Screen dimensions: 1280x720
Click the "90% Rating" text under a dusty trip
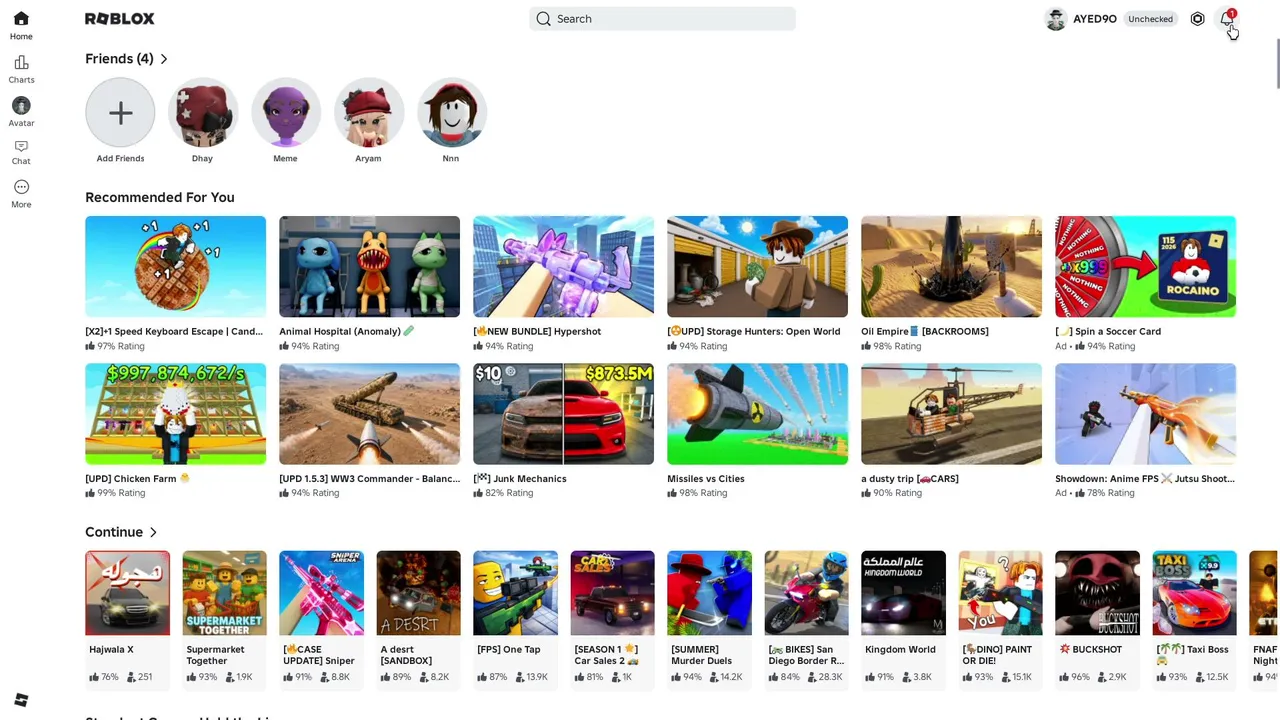coord(896,493)
